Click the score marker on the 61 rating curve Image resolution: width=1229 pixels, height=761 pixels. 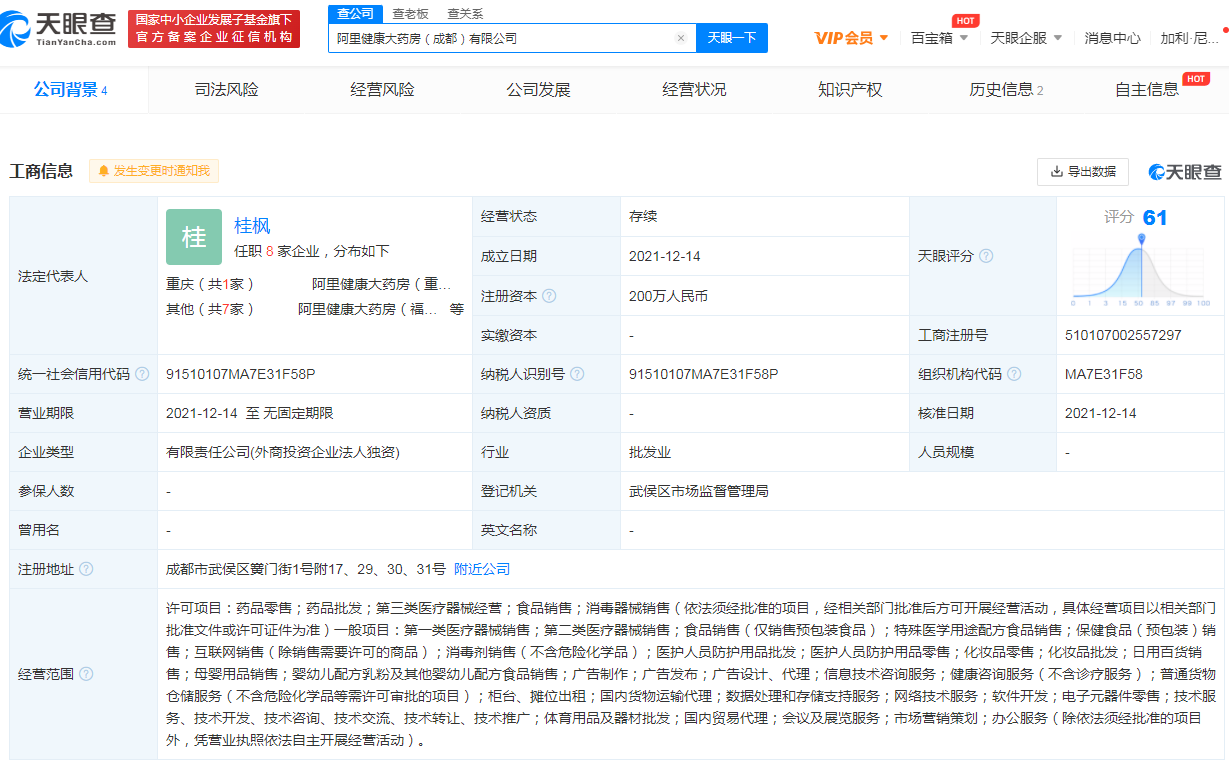[x=1142, y=238]
